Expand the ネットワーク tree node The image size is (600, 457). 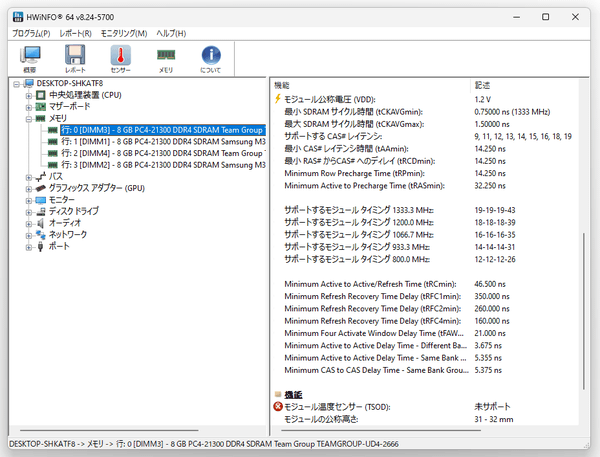29,235
